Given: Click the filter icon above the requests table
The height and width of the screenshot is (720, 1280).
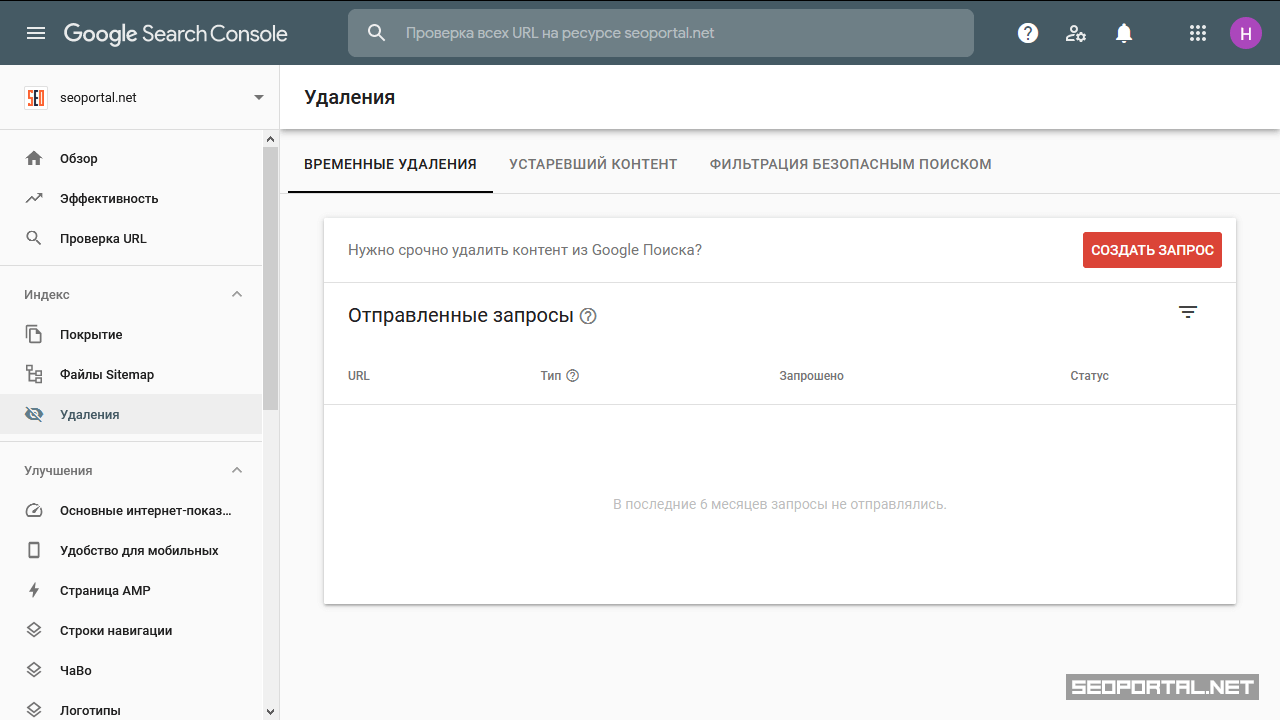Looking at the screenshot, I should [x=1188, y=312].
